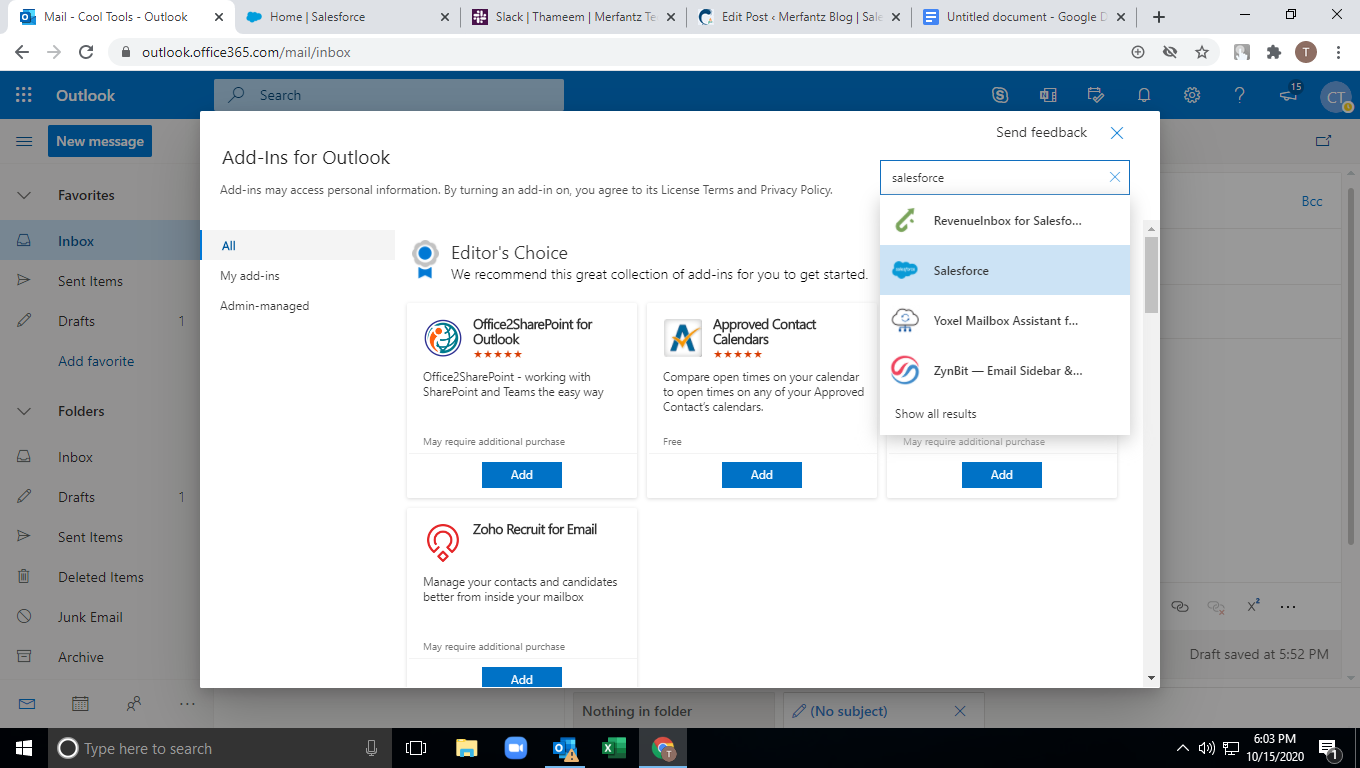This screenshot has width=1360, height=768.
Task: Clear the salesforce search text
Action: 1115,177
